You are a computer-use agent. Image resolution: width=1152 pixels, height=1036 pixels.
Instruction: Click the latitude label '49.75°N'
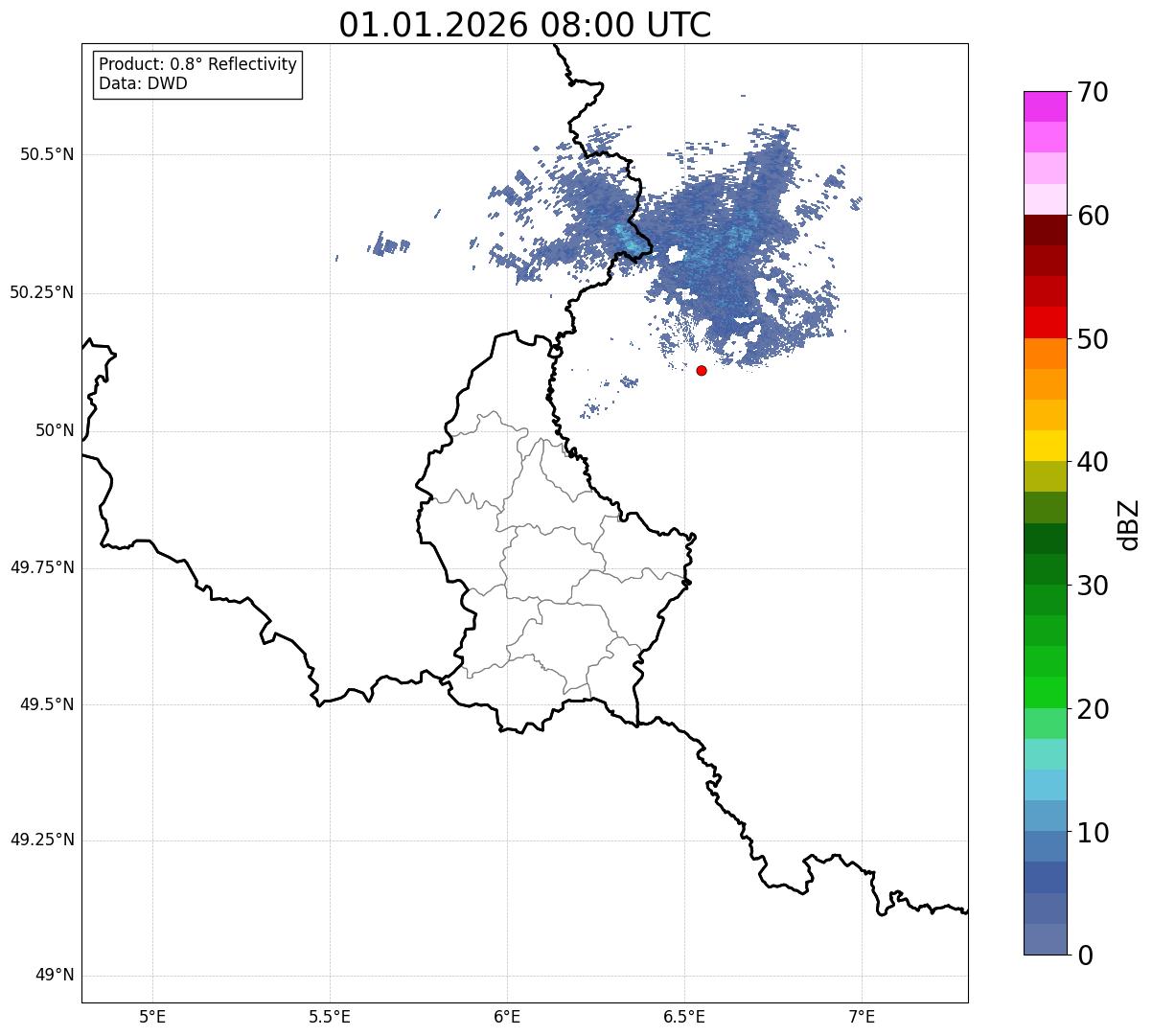coord(41,567)
